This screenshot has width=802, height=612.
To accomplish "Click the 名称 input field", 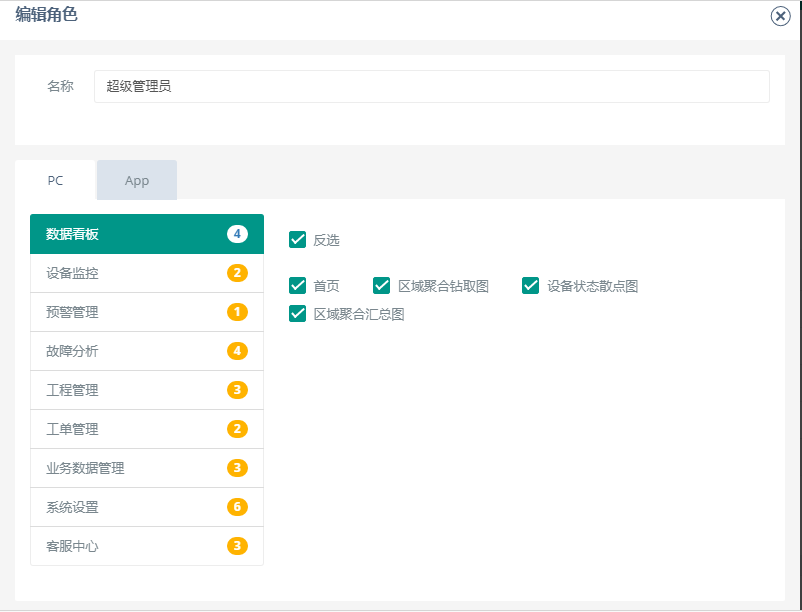I will coord(432,86).
